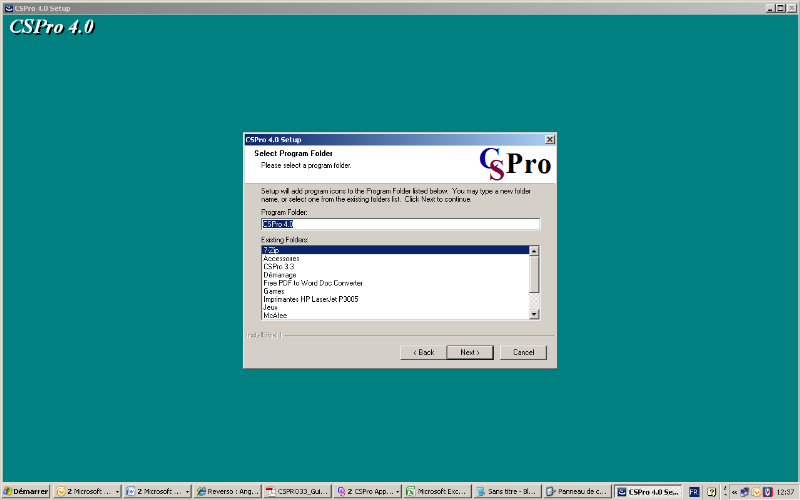Click the folder list scroll-down arrow
The image size is (800, 500).
[534, 314]
